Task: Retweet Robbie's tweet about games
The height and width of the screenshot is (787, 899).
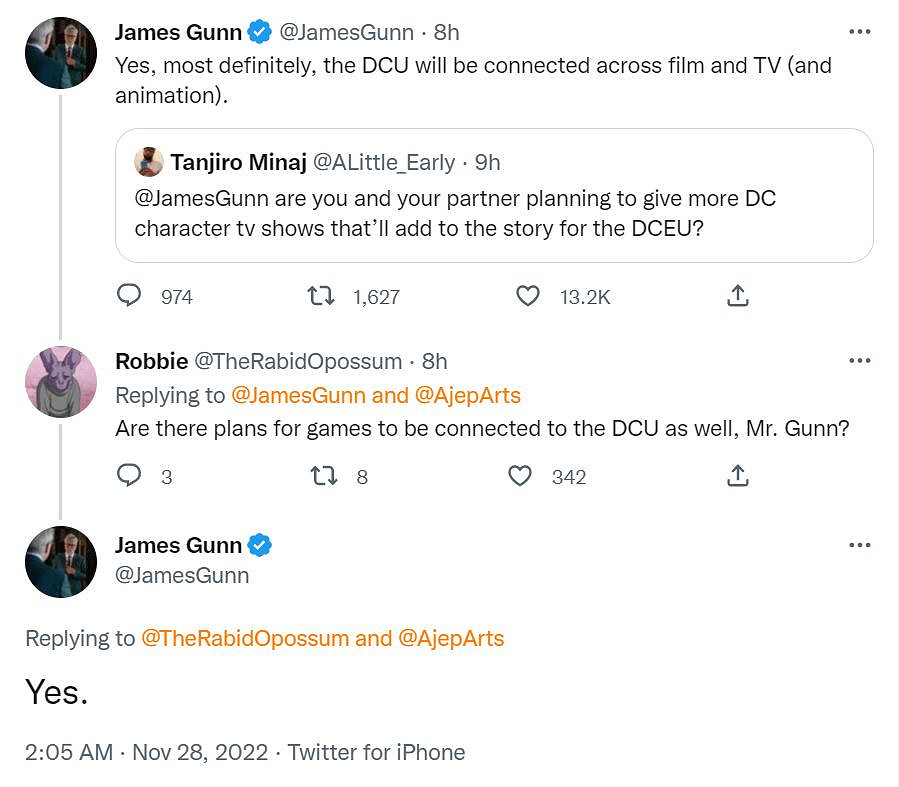Action: 324,476
